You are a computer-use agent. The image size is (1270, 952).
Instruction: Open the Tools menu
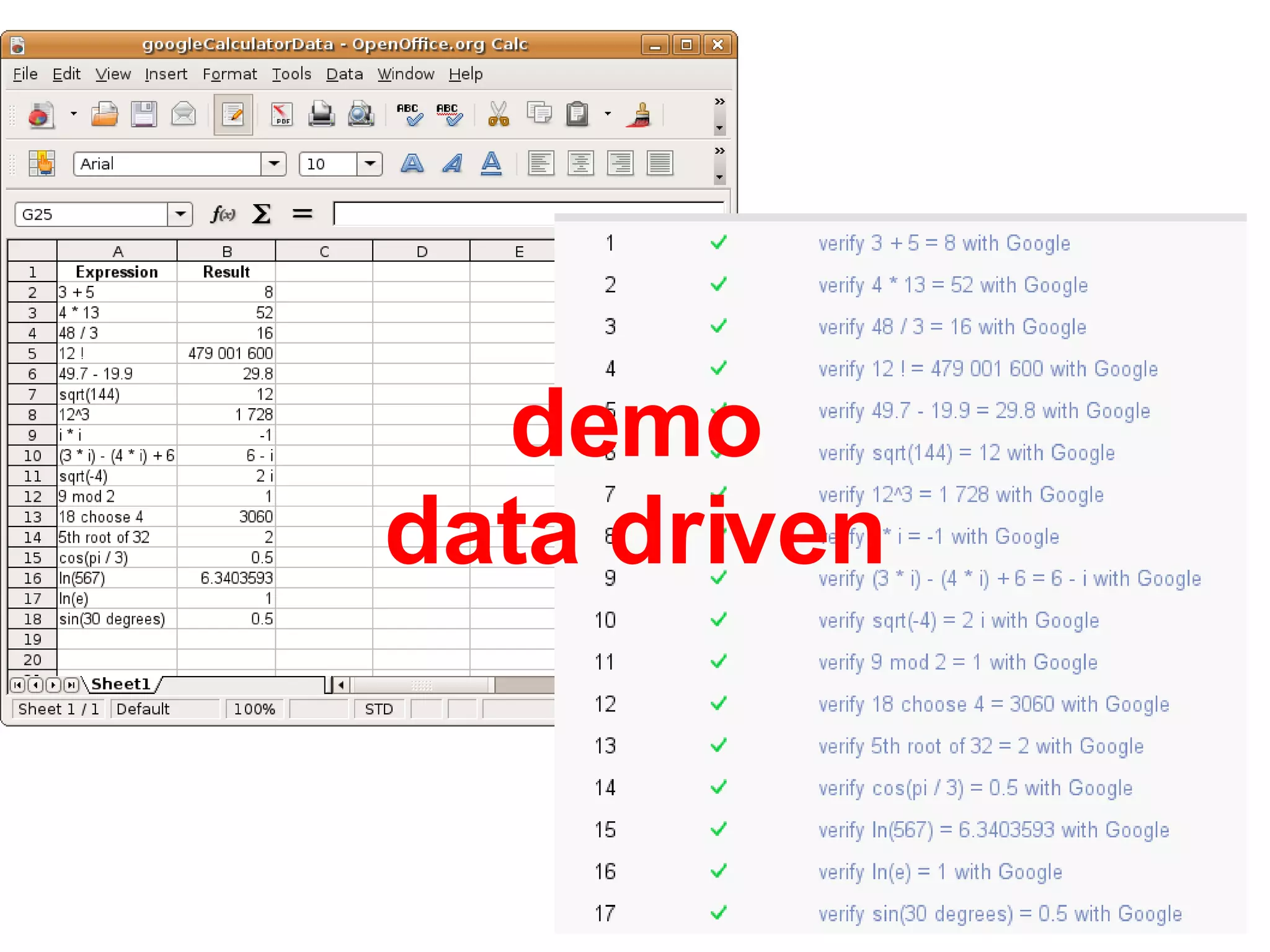(x=291, y=74)
